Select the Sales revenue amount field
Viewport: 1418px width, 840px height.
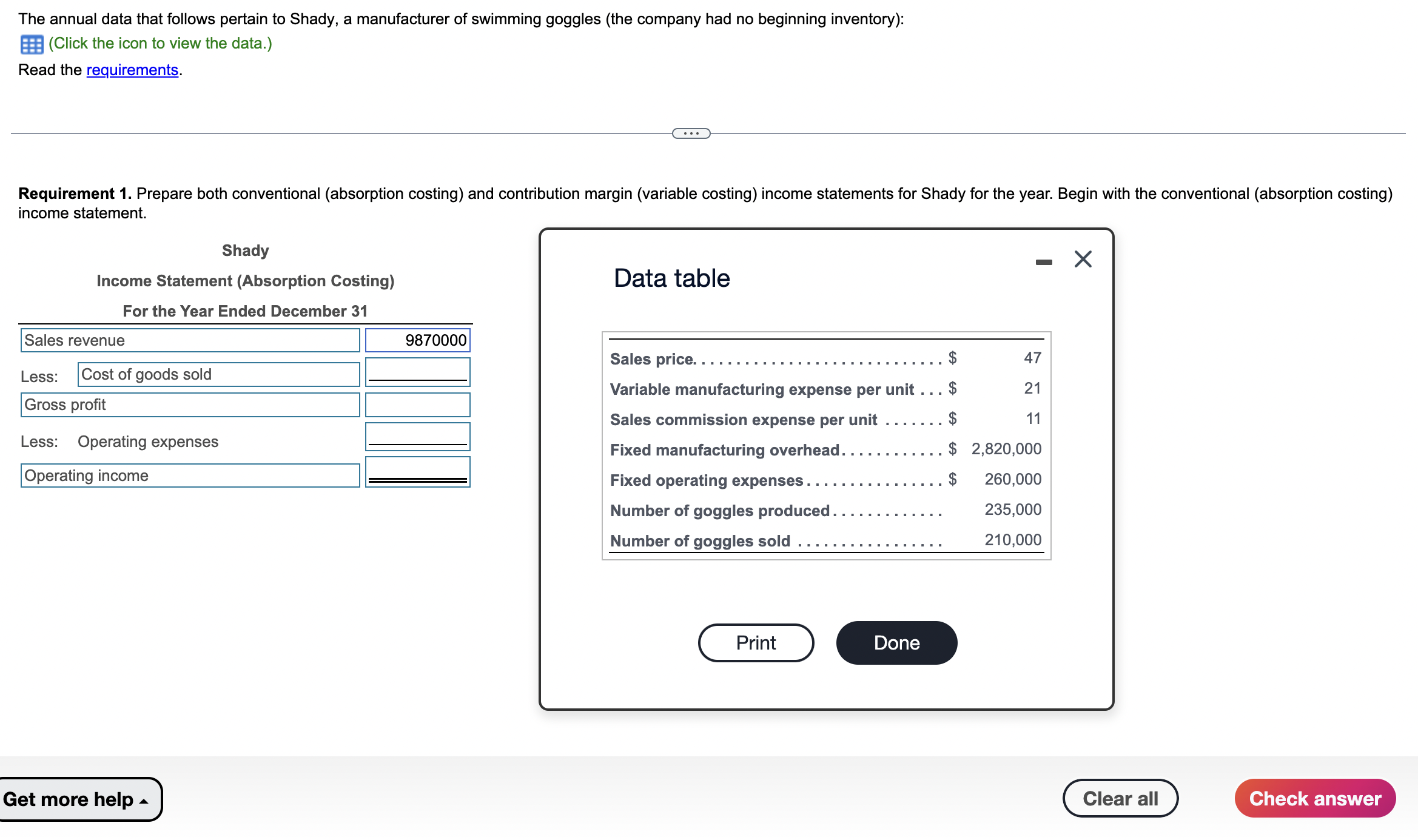click(x=417, y=340)
